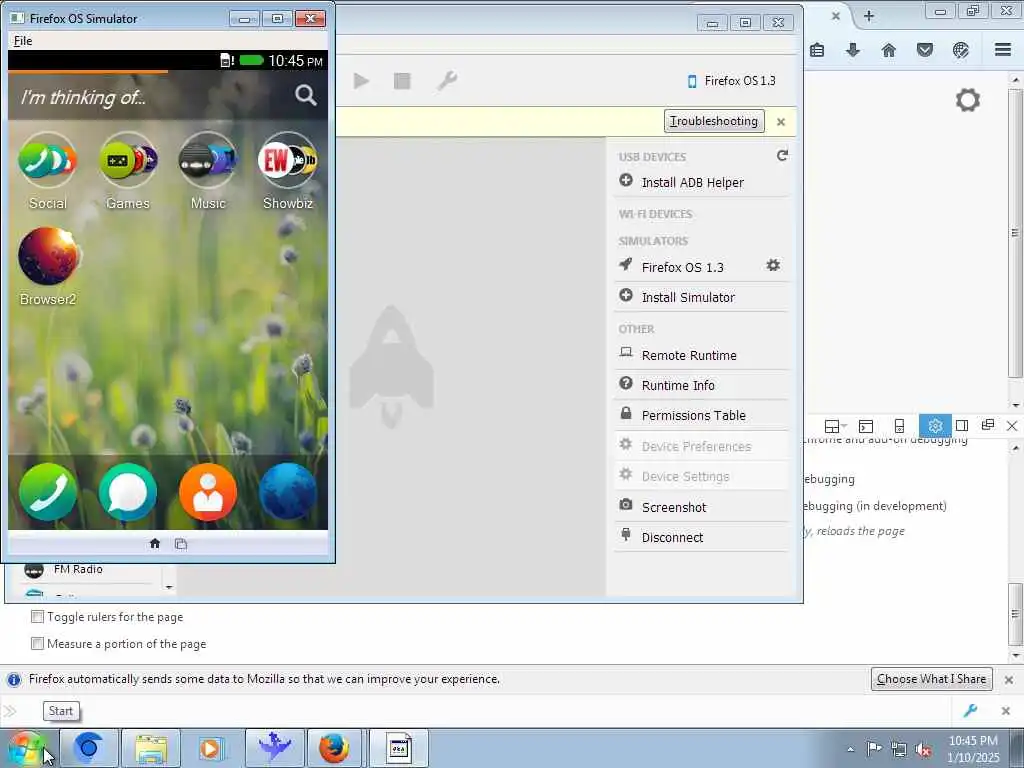Open the Firefox downloads arrow
The image size is (1024, 768).
pyautogui.click(x=853, y=50)
